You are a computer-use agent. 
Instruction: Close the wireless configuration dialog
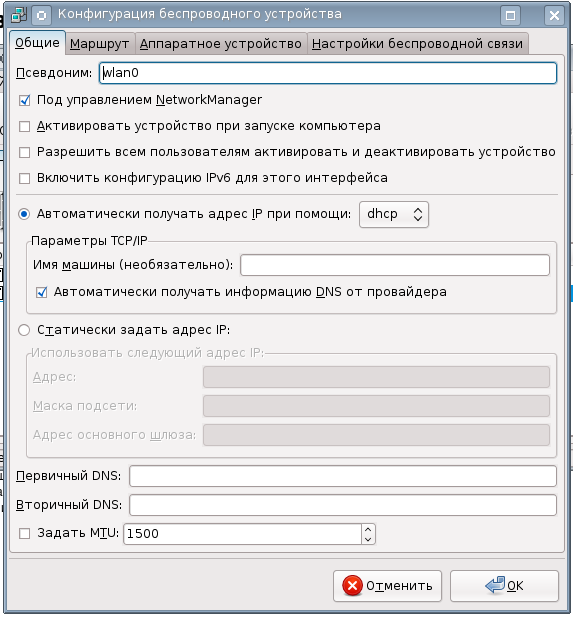click(554, 15)
